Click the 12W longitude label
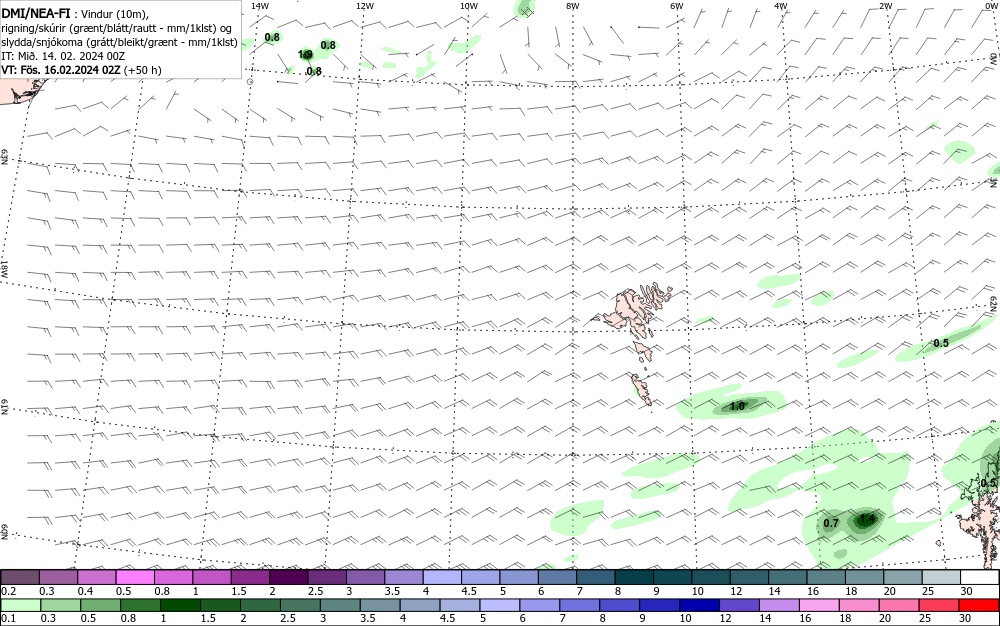 [x=365, y=6]
